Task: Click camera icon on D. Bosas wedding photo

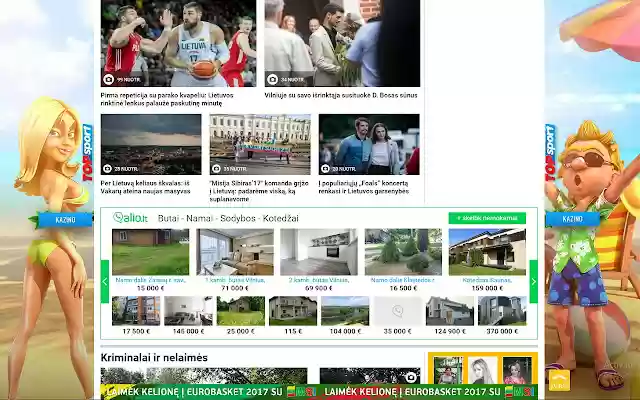Action: [x=272, y=79]
